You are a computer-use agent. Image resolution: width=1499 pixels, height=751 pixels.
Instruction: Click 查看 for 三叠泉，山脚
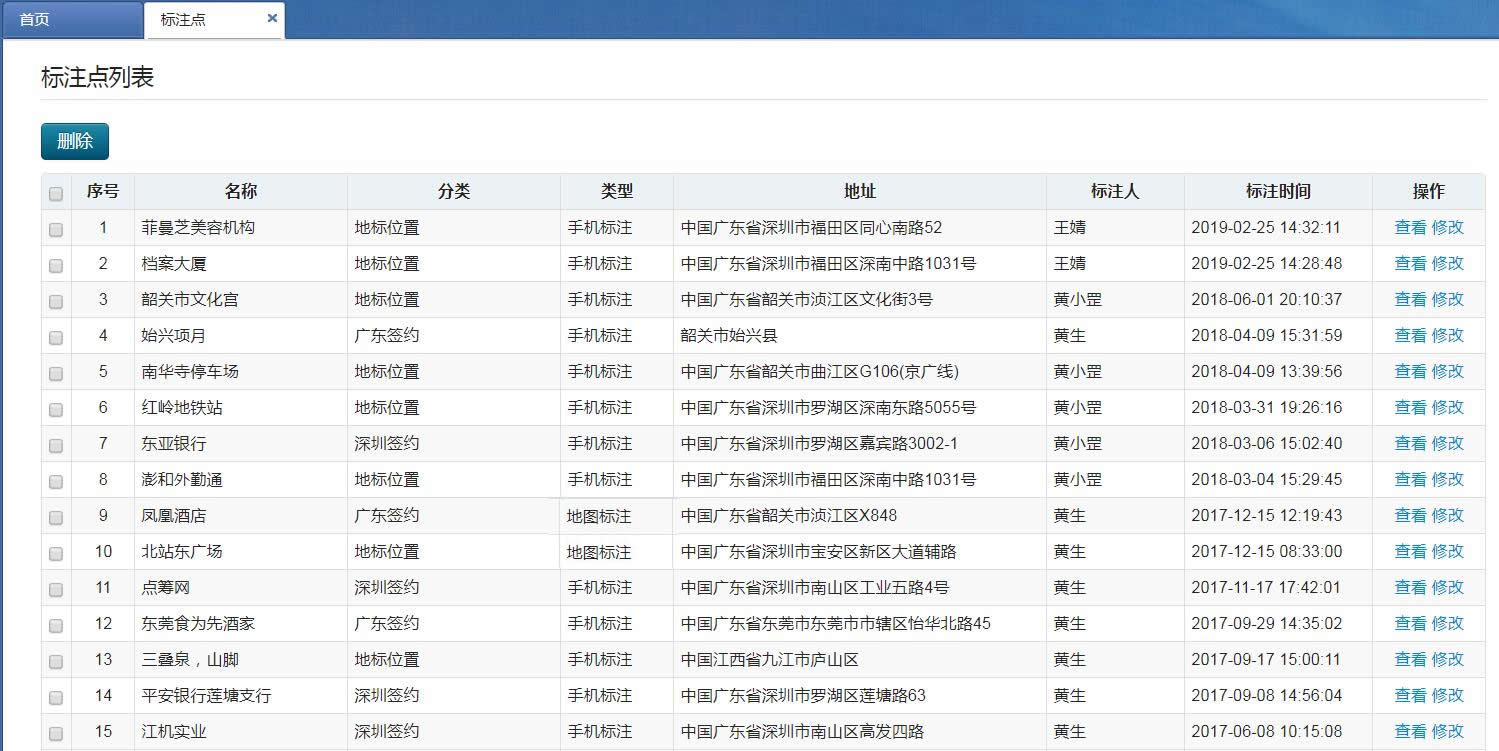[x=1410, y=659]
